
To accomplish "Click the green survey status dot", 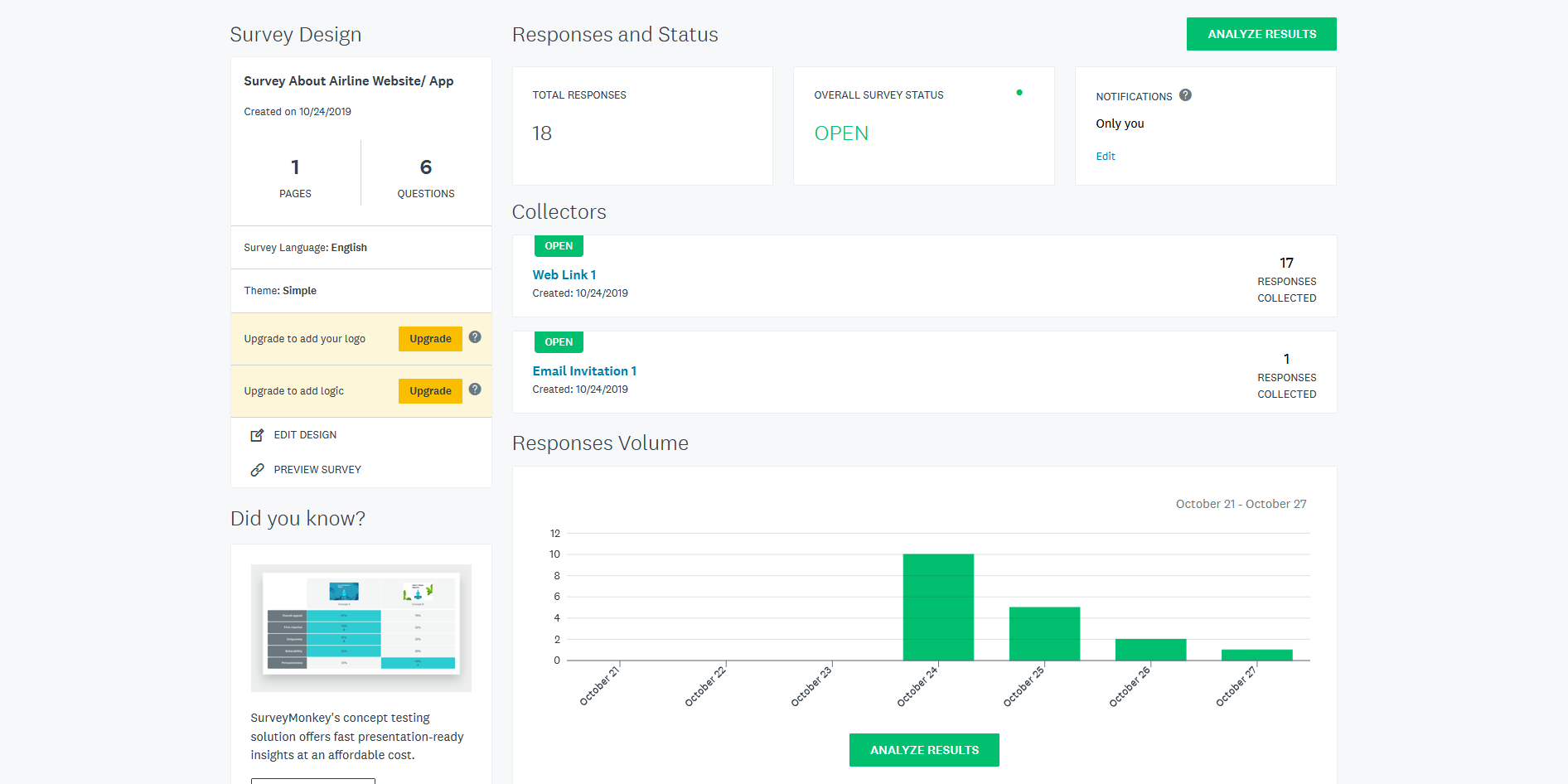I will (x=1019, y=93).
